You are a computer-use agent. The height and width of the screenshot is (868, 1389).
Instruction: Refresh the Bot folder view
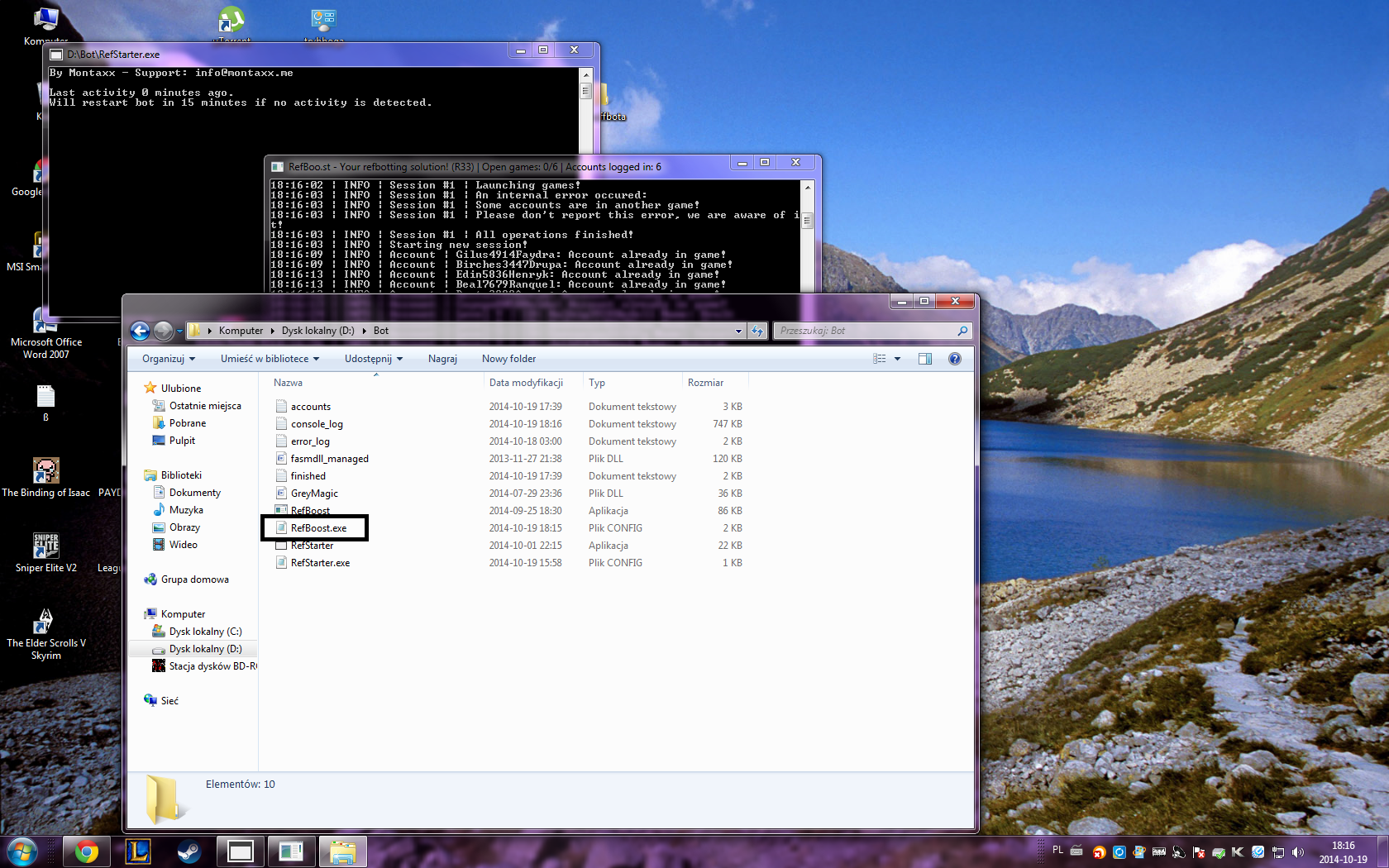(x=757, y=331)
